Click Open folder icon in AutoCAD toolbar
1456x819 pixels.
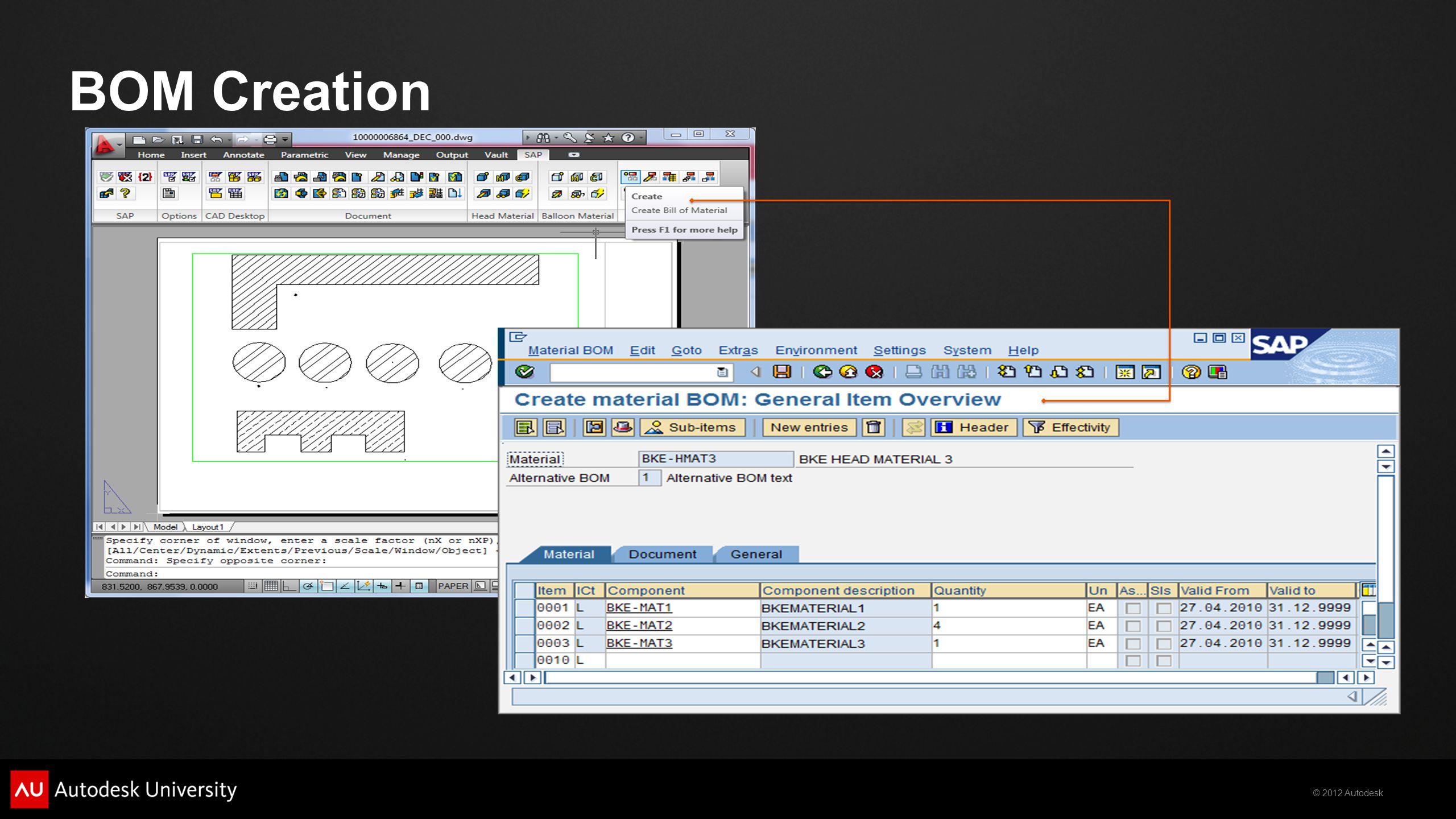tap(159, 139)
